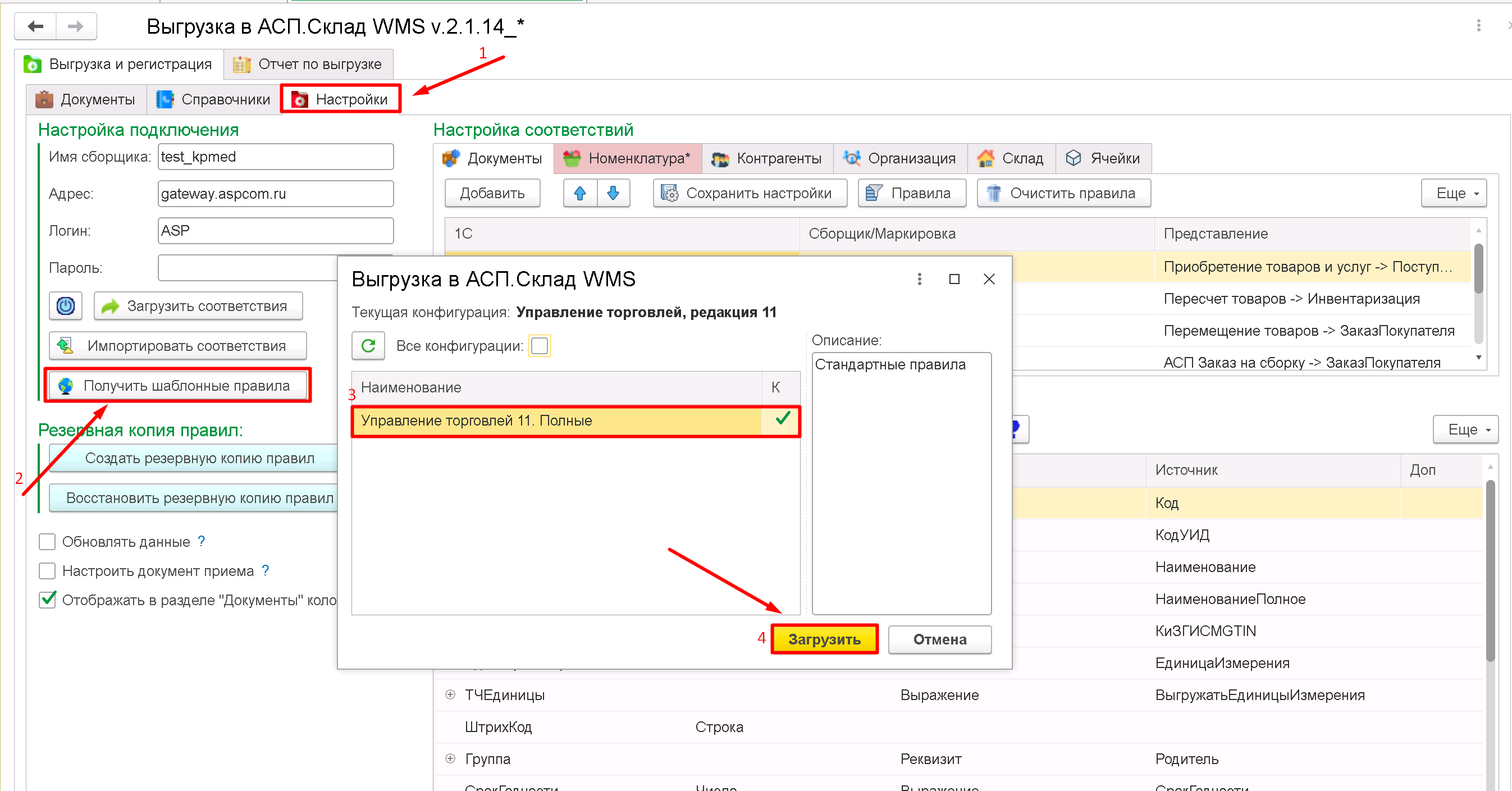Enable the Обновлять данные checkbox
The image size is (1512, 791).
47,542
